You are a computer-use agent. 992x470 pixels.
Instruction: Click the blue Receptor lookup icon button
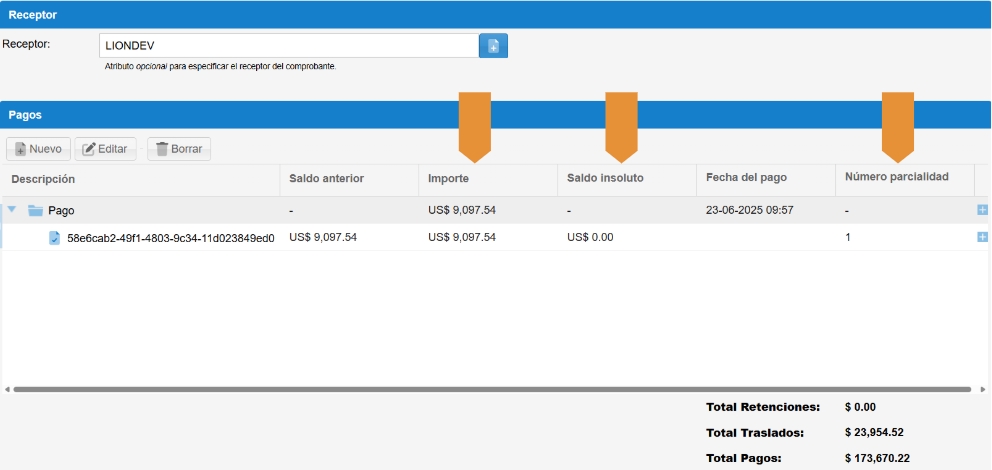point(494,46)
